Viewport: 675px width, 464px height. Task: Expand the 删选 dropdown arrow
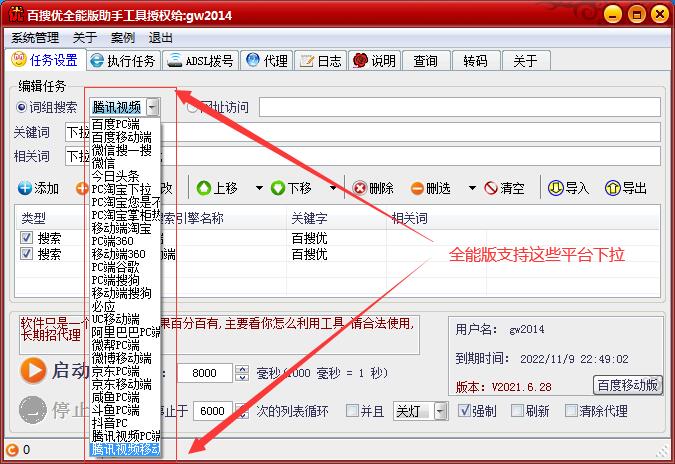click(472, 188)
